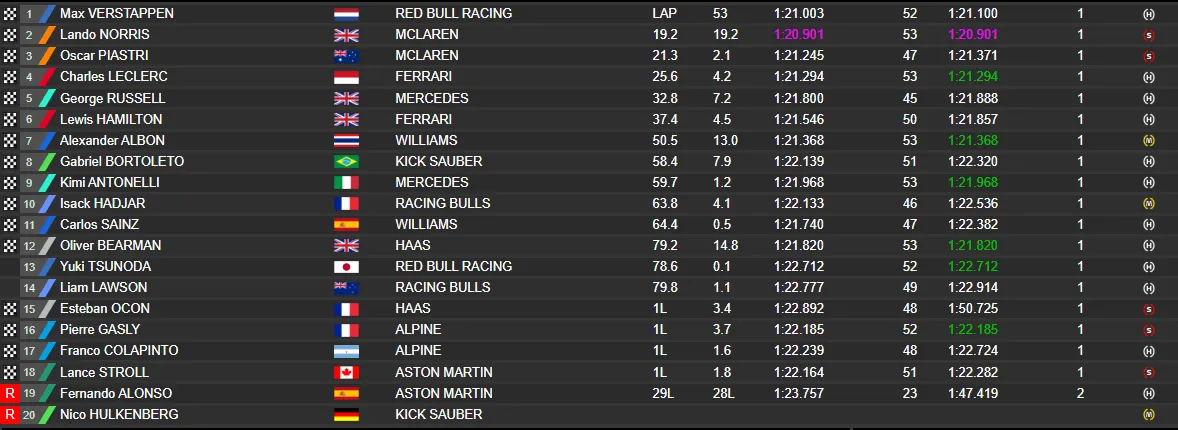
Task: Click the purple fastest lap 1:20.901 in best column
Action: [x=799, y=35]
